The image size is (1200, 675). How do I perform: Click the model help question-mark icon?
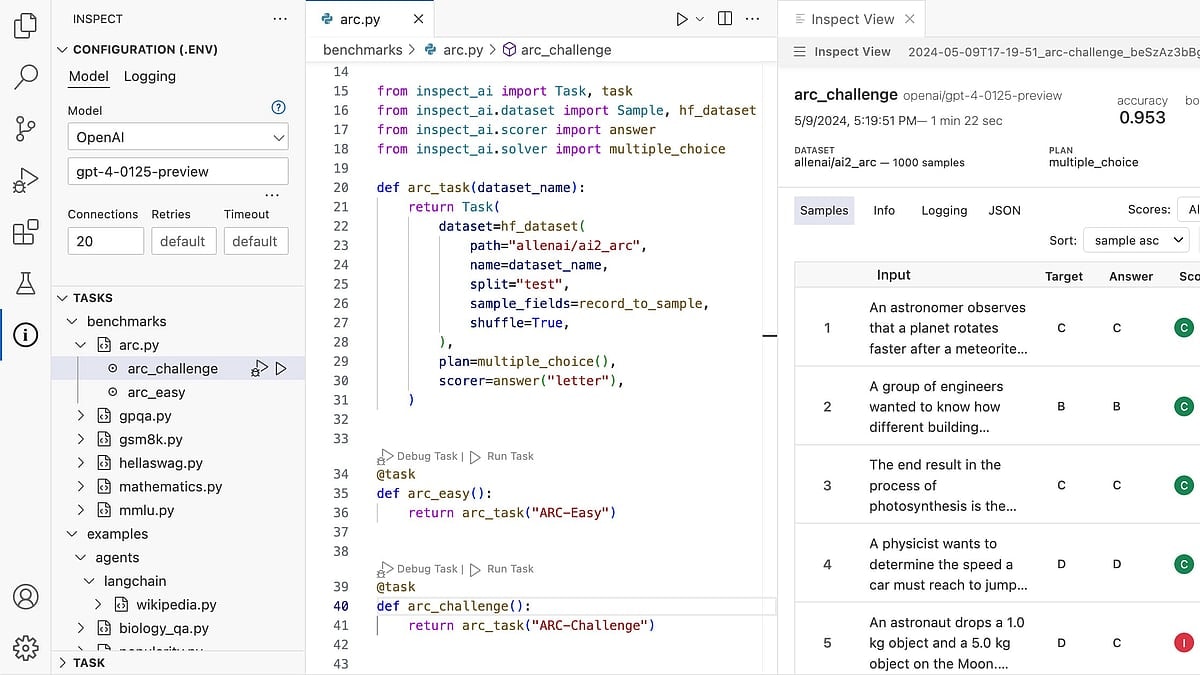[x=279, y=108]
